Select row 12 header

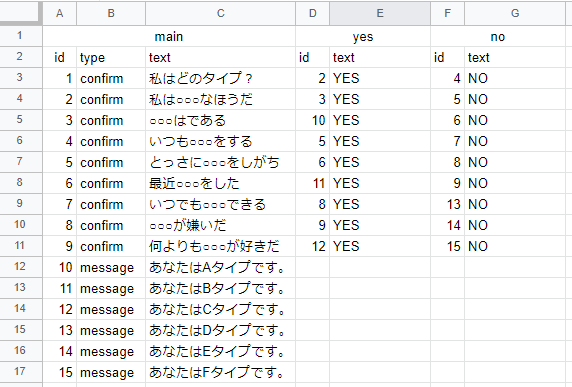click(21, 267)
